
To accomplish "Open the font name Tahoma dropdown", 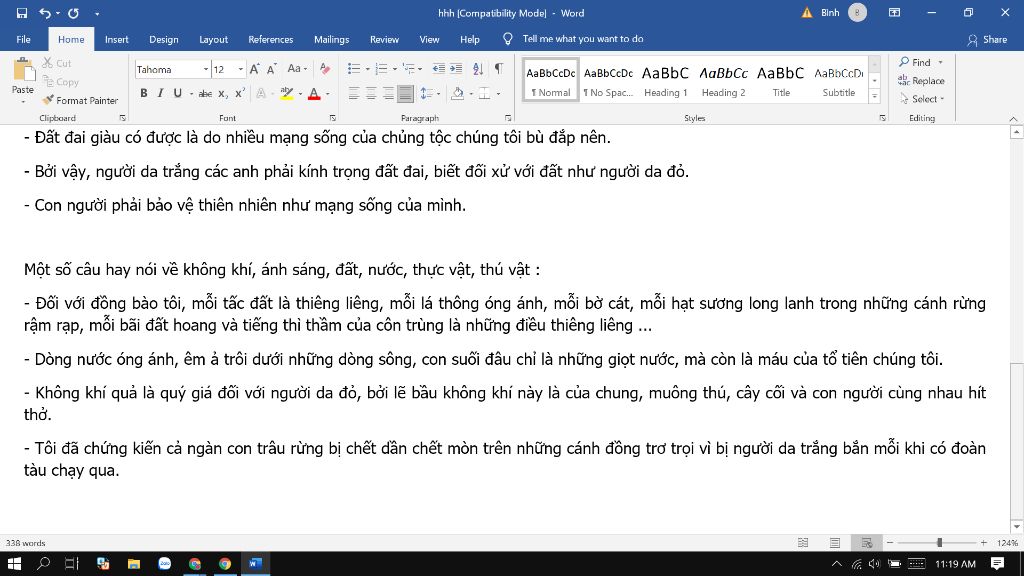I will (206, 69).
